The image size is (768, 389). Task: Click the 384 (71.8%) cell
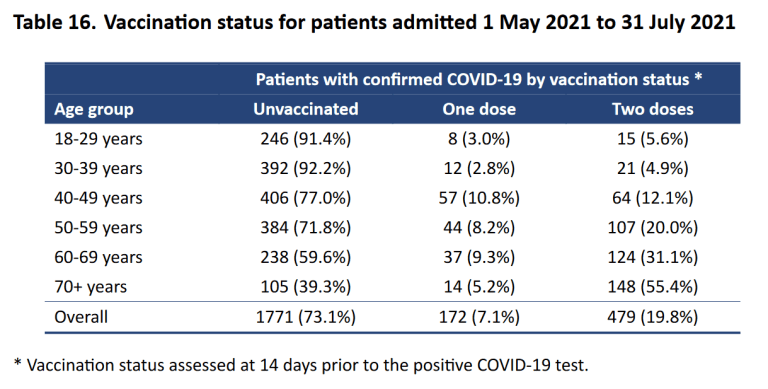tap(306, 228)
